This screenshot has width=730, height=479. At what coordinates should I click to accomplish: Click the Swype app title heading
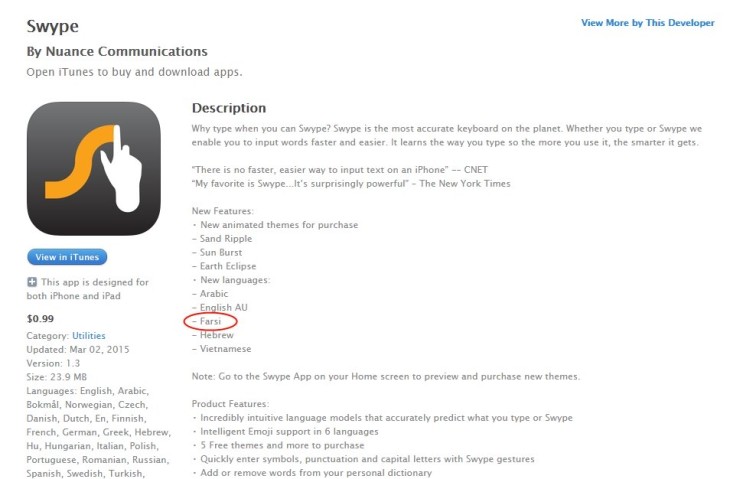click(x=53, y=27)
